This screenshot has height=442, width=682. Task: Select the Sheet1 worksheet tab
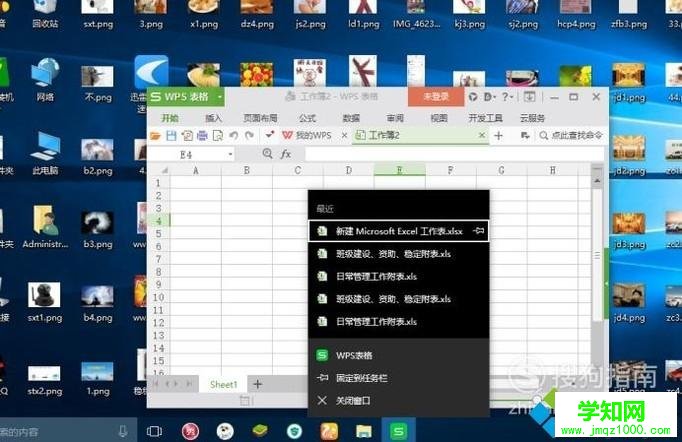224,385
